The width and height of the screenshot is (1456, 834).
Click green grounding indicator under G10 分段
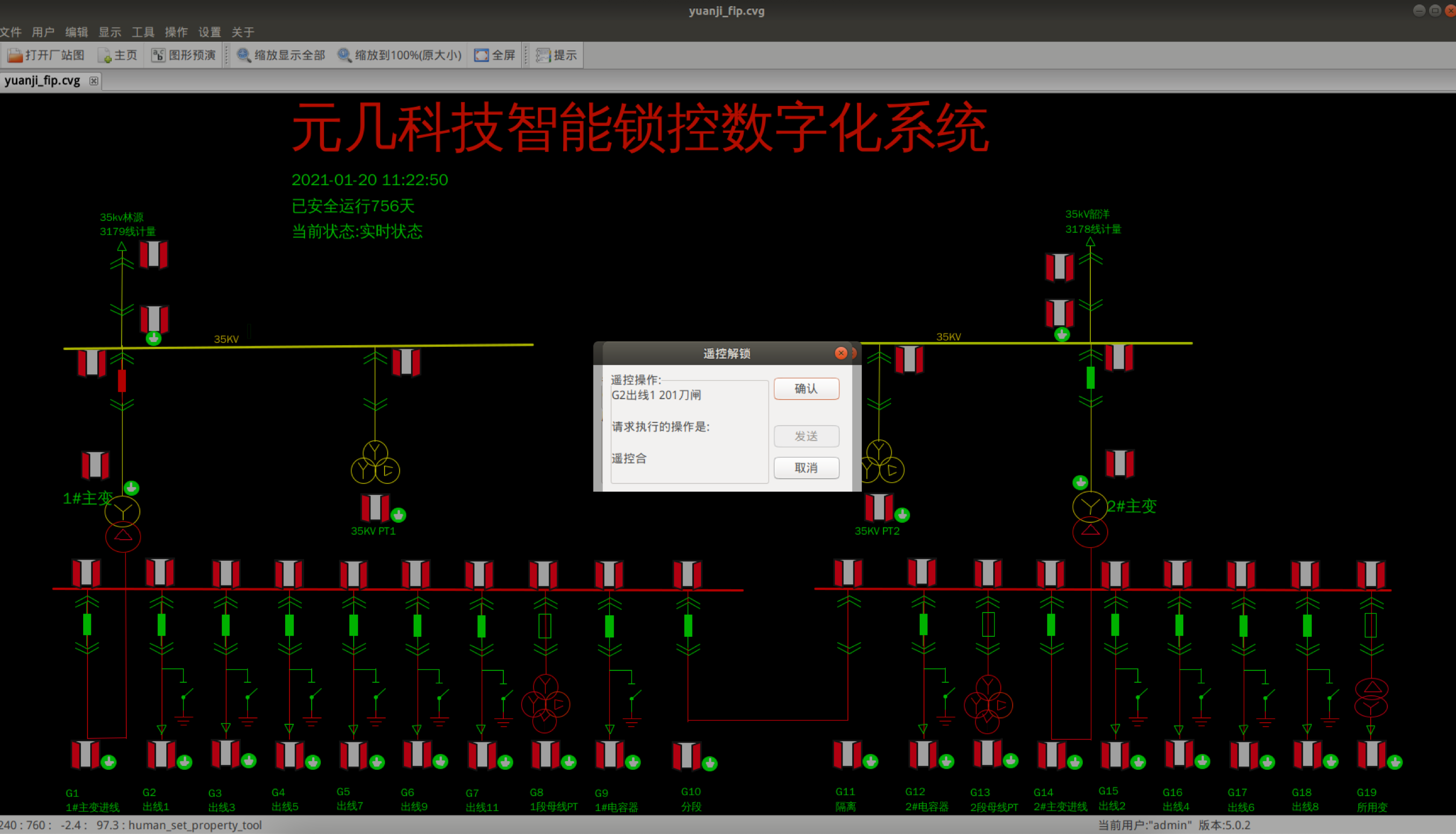tap(710, 763)
